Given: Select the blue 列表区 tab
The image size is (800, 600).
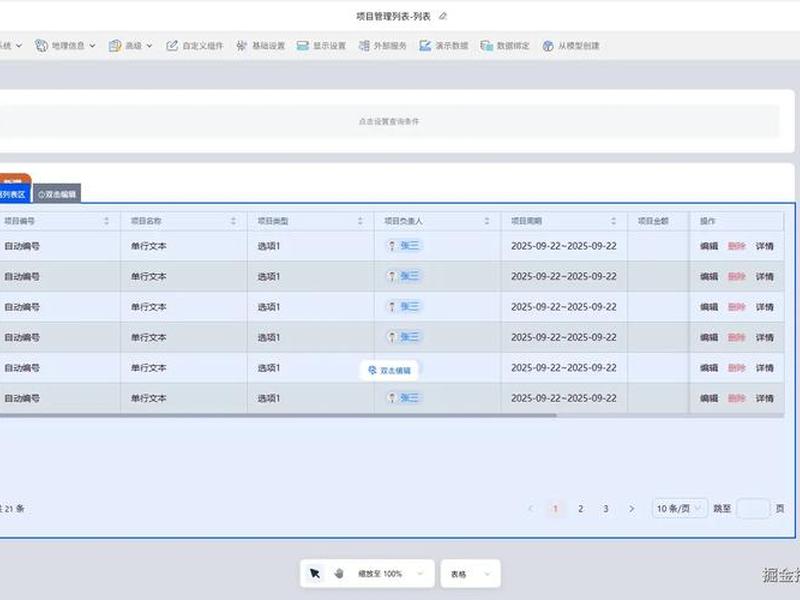Looking at the screenshot, I should 13,194.
